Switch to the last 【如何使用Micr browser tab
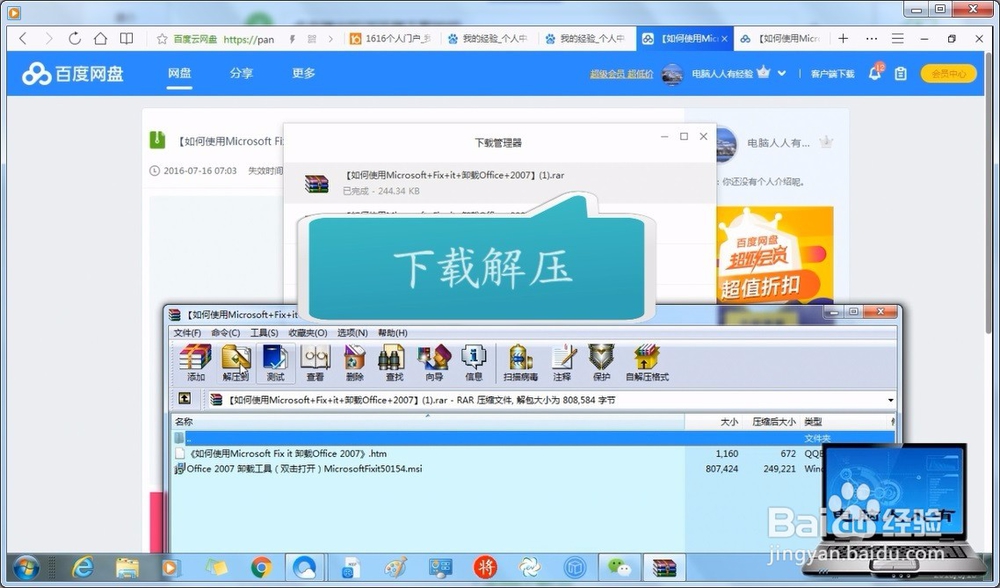Screen dimensions: 1000x588 point(781,39)
